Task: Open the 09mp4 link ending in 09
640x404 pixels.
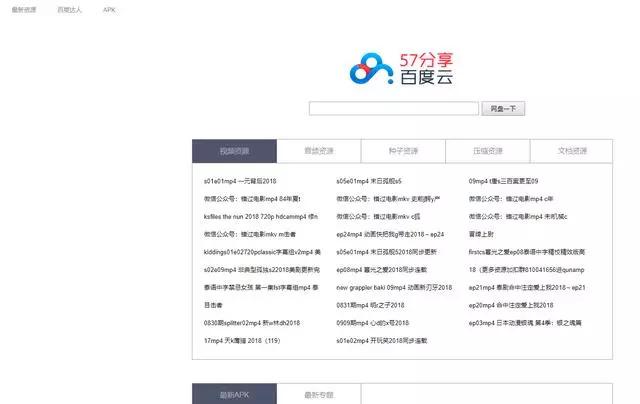Action: point(503,181)
